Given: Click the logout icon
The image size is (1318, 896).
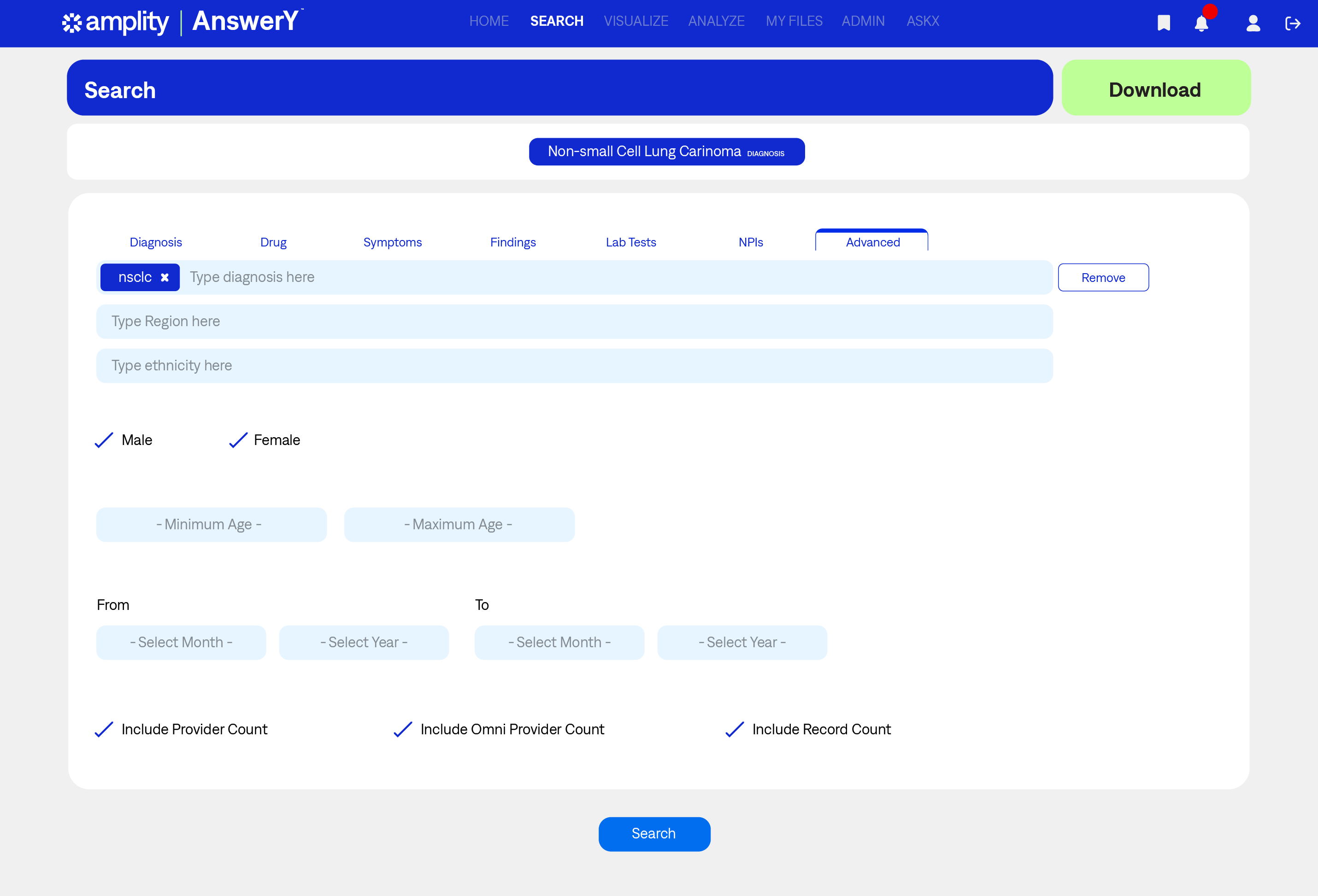Looking at the screenshot, I should (1293, 23).
